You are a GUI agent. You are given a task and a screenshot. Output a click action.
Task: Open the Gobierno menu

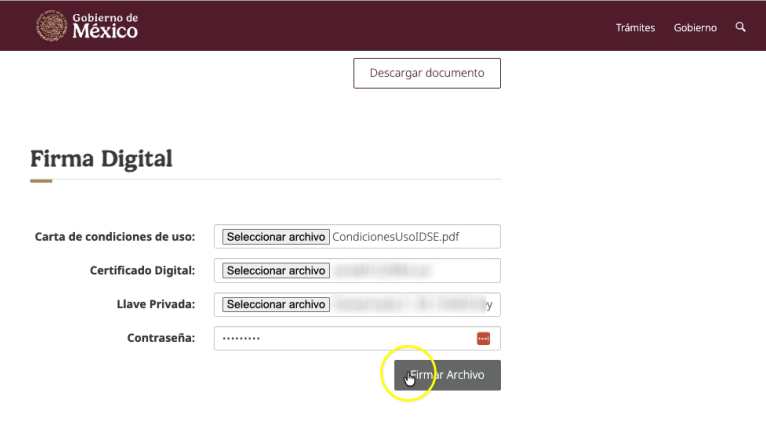coord(695,28)
